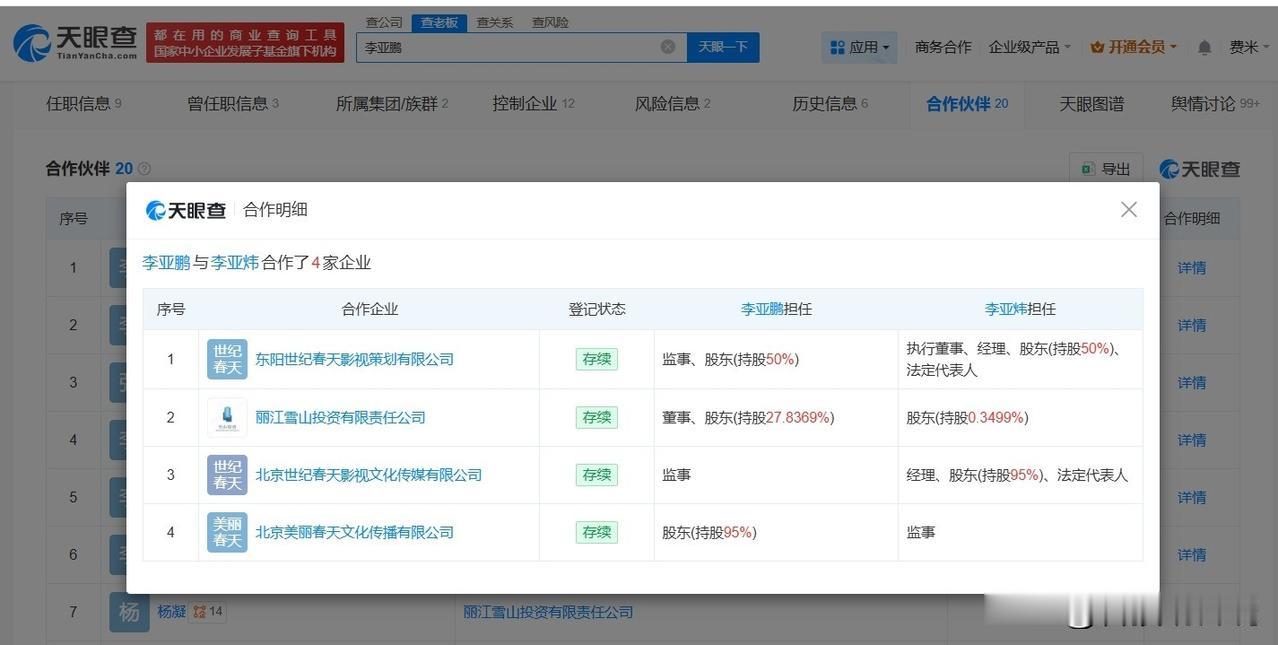The image size is (1278, 645).
Task: Click the 存续 badge for 北京世纪春天影视文化传媒
Action: pyautogui.click(x=597, y=474)
